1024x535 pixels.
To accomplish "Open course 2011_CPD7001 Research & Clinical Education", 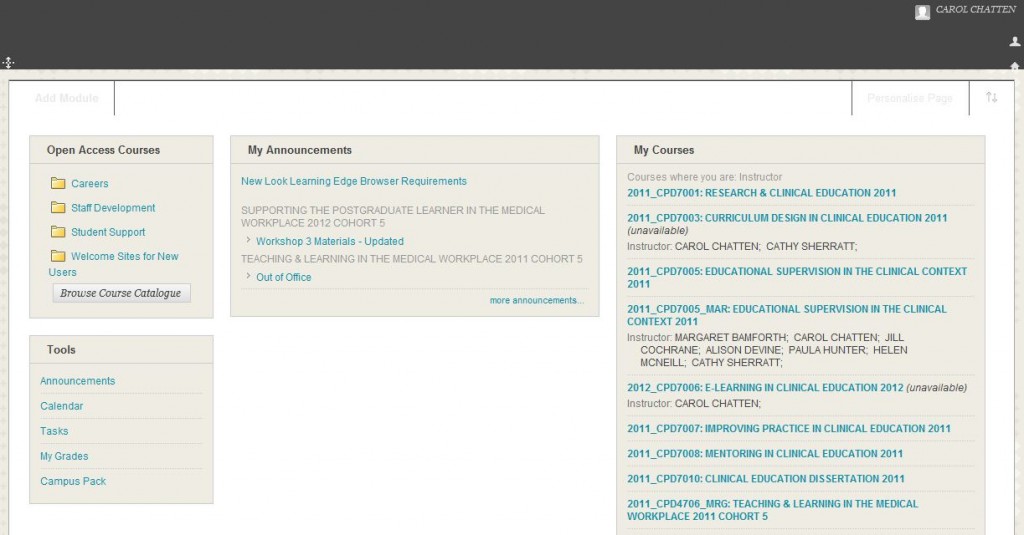I will [x=761, y=193].
